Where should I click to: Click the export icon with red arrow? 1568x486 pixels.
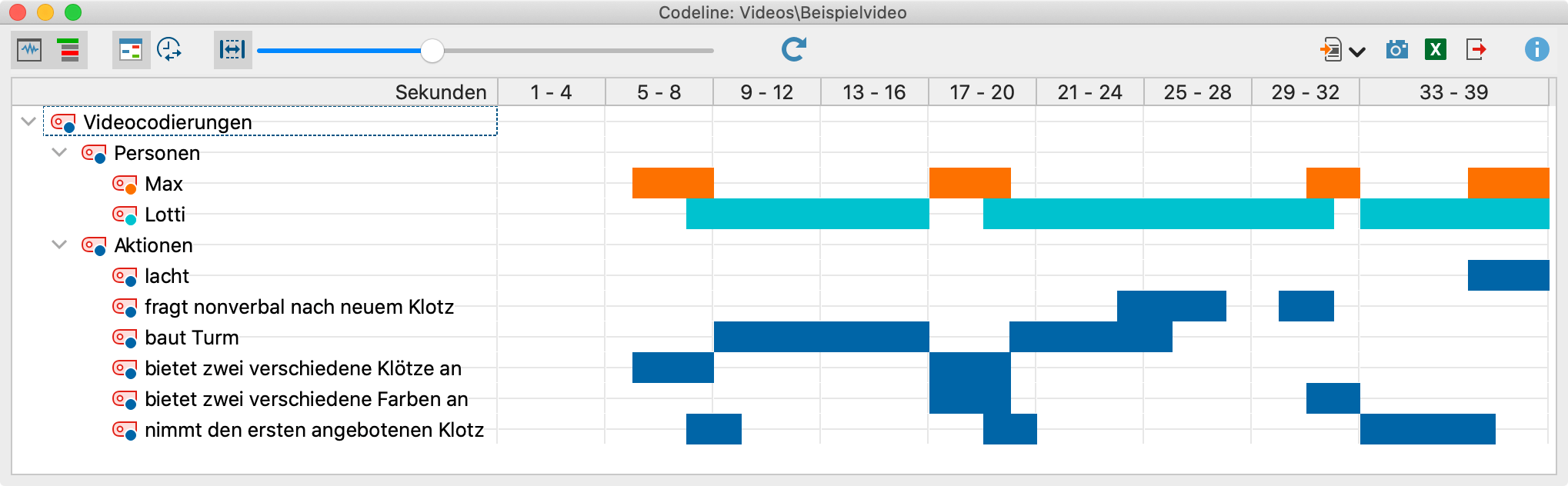[x=1476, y=51]
